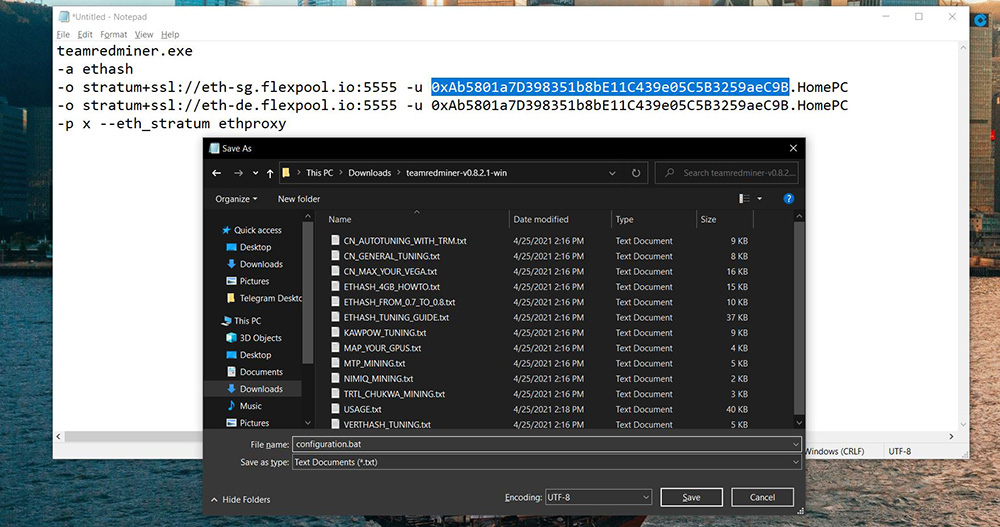Click the Save button
Image resolution: width=1000 pixels, height=527 pixels.
pos(691,497)
